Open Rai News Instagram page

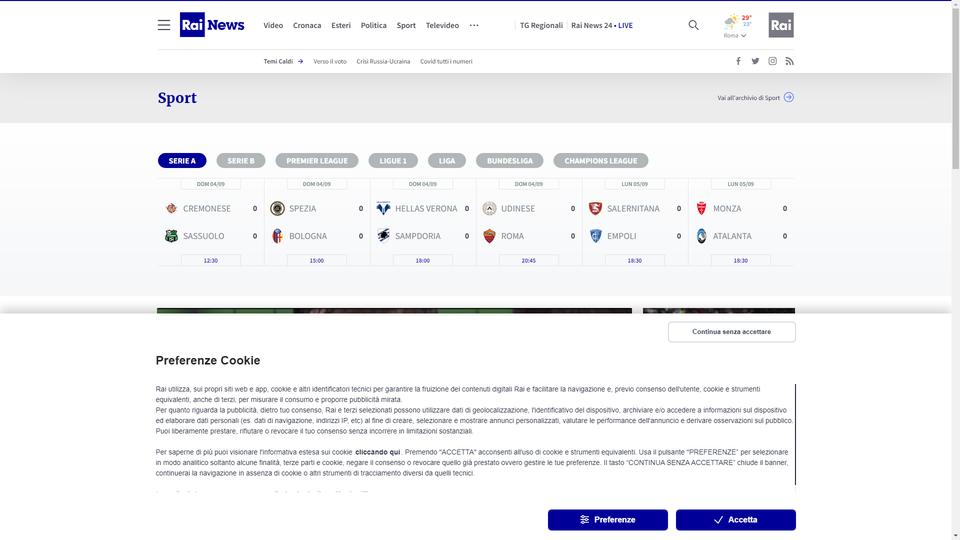(773, 61)
